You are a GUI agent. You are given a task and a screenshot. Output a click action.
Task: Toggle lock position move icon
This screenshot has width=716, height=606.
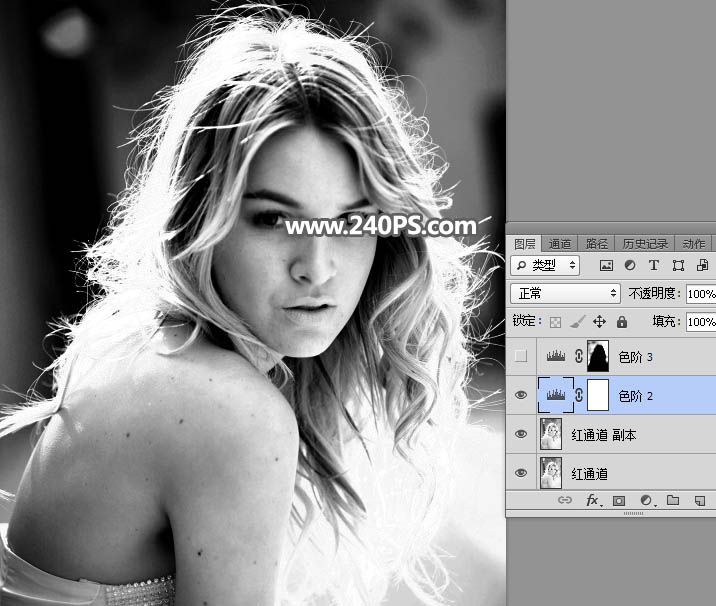click(x=599, y=322)
